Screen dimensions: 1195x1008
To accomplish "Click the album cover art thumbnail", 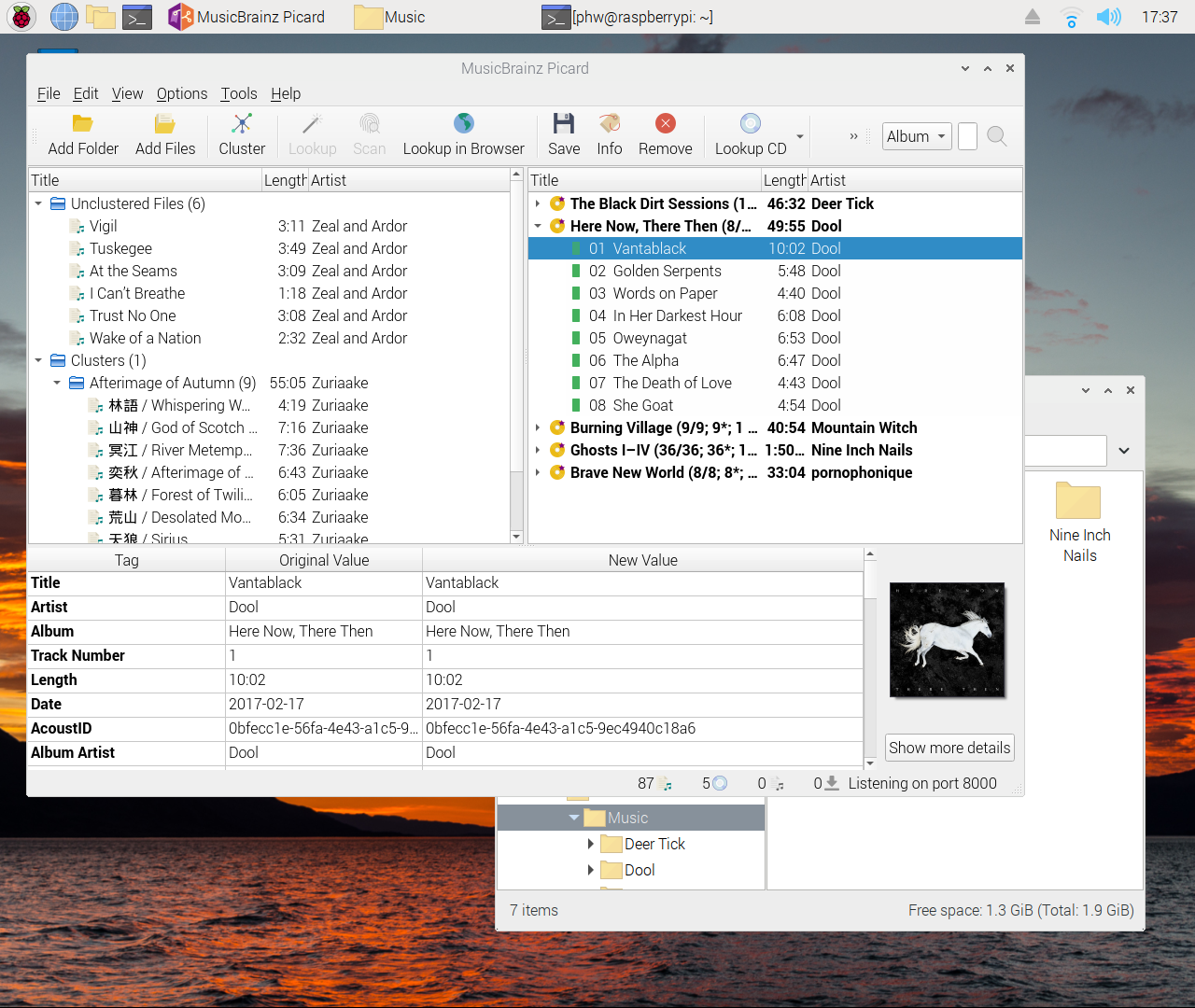I will [x=948, y=640].
